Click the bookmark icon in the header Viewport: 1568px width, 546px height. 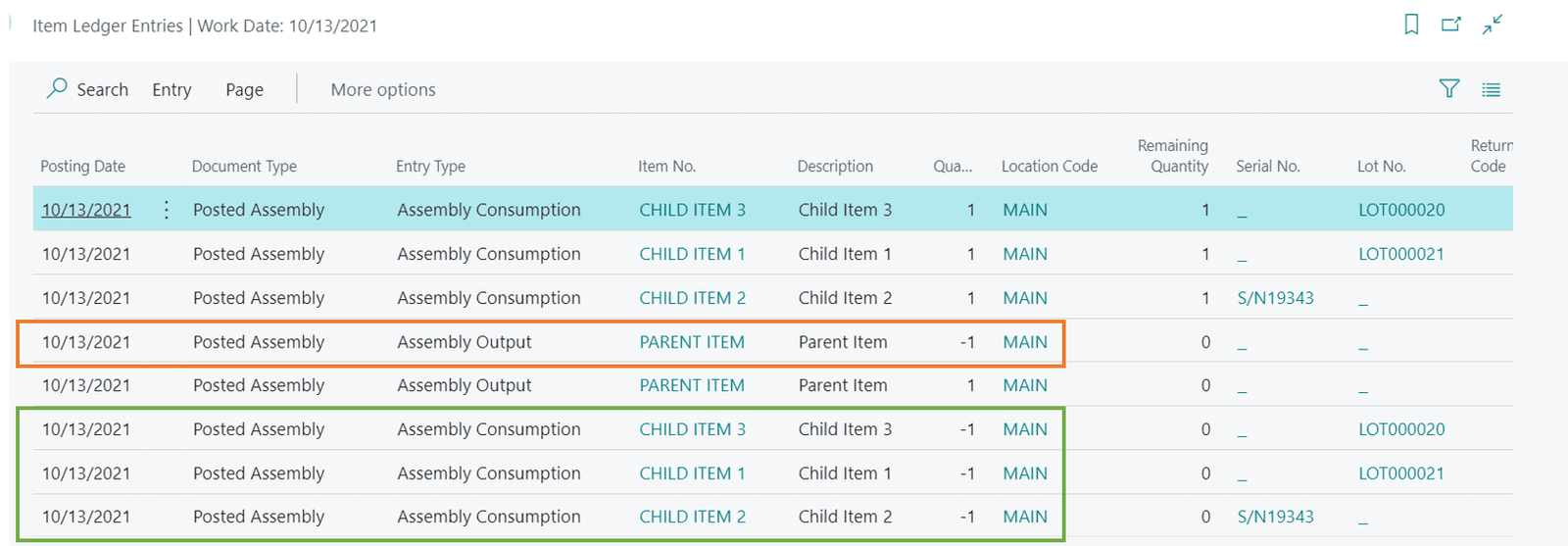point(1411,25)
